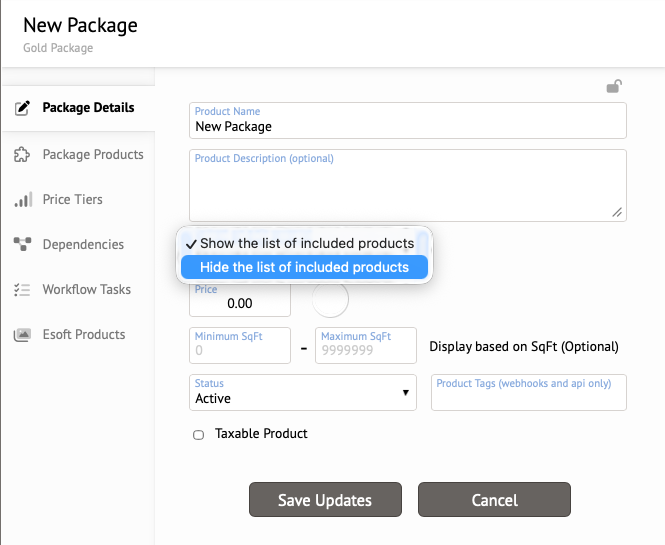Click the Package Products puzzle icon
665x545 pixels.
click(22, 154)
